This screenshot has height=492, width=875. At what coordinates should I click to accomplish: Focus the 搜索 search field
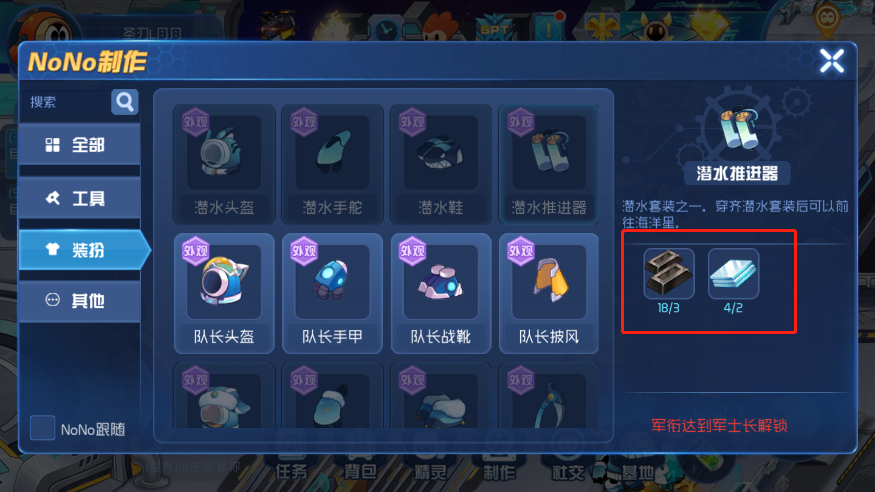(x=66, y=102)
